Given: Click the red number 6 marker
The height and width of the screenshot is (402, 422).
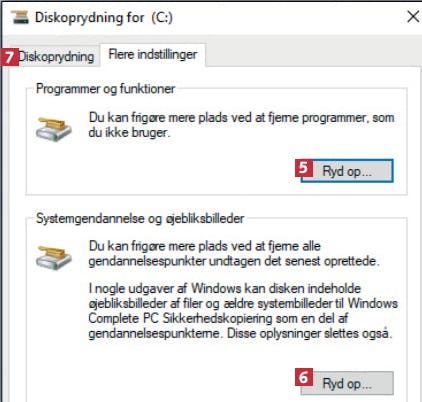Looking at the screenshot, I should (303, 377).
